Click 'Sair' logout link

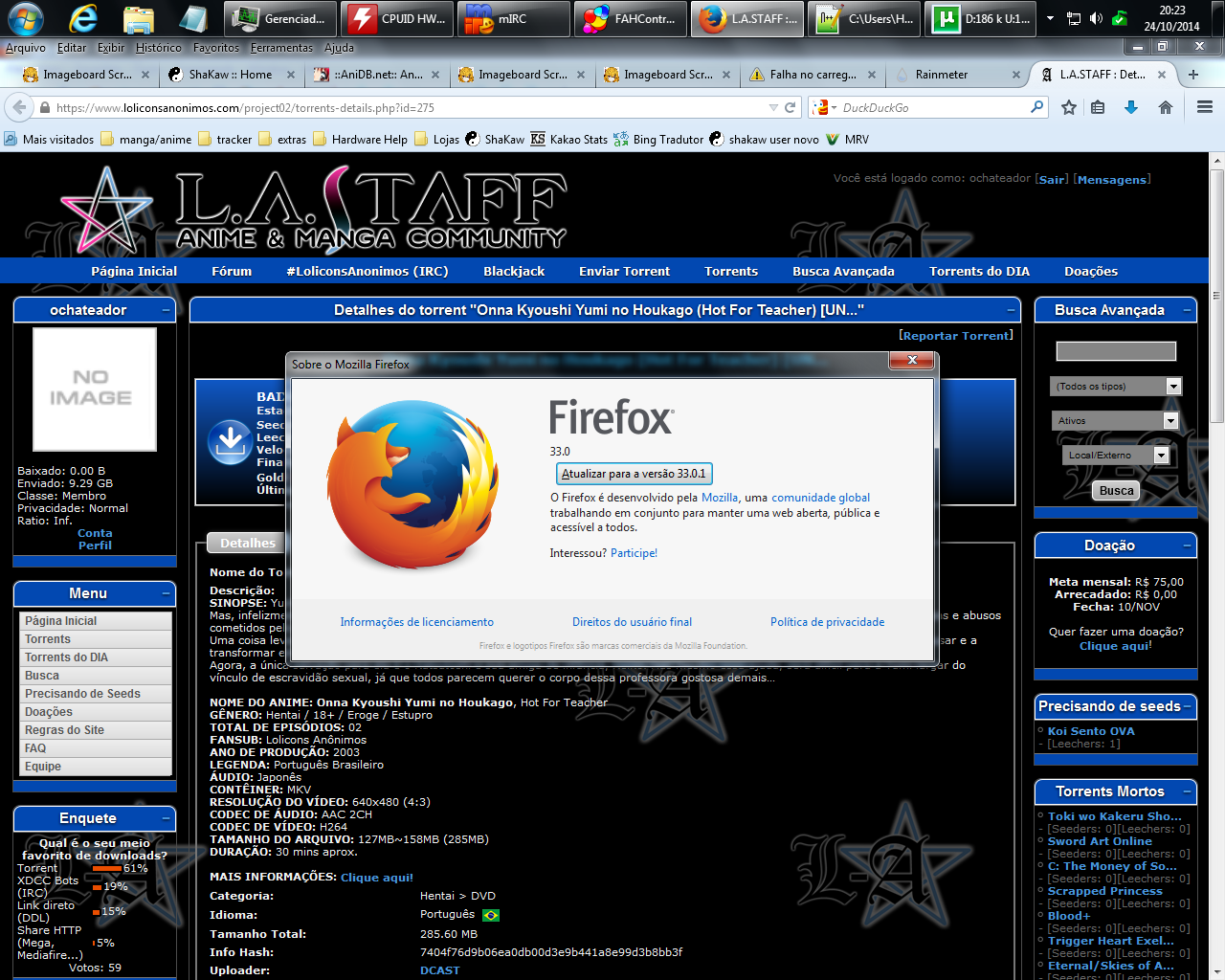click(1053, 179)
